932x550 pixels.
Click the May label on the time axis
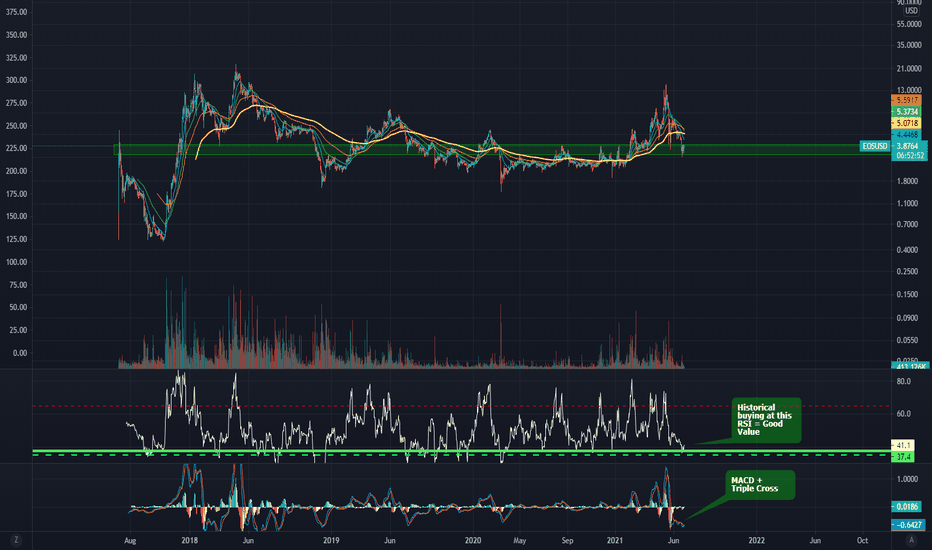(x=520, y=540)
